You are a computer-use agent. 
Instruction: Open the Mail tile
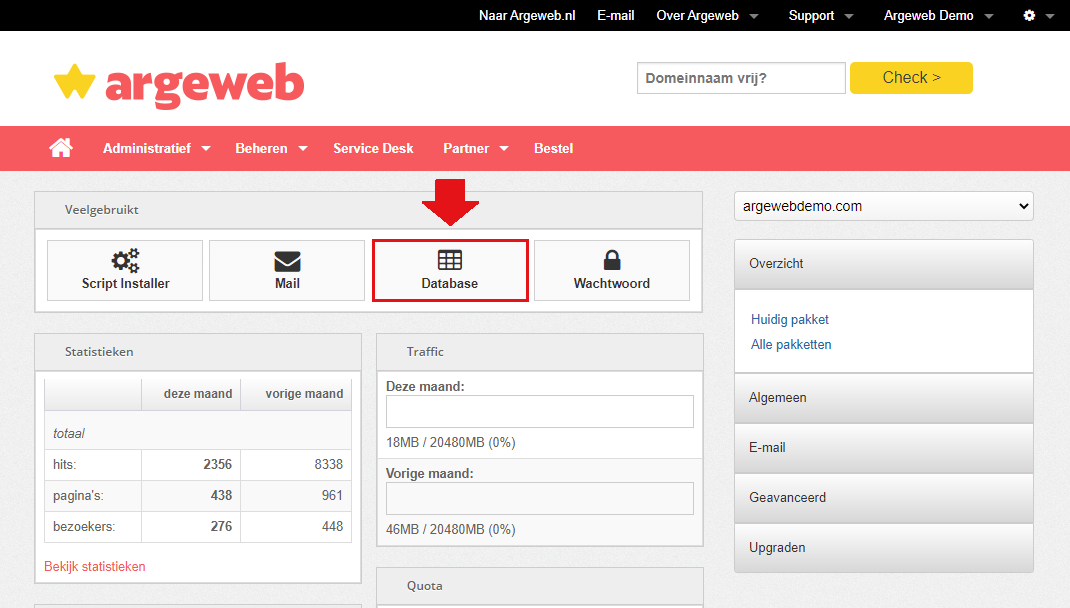coord(287,270)
